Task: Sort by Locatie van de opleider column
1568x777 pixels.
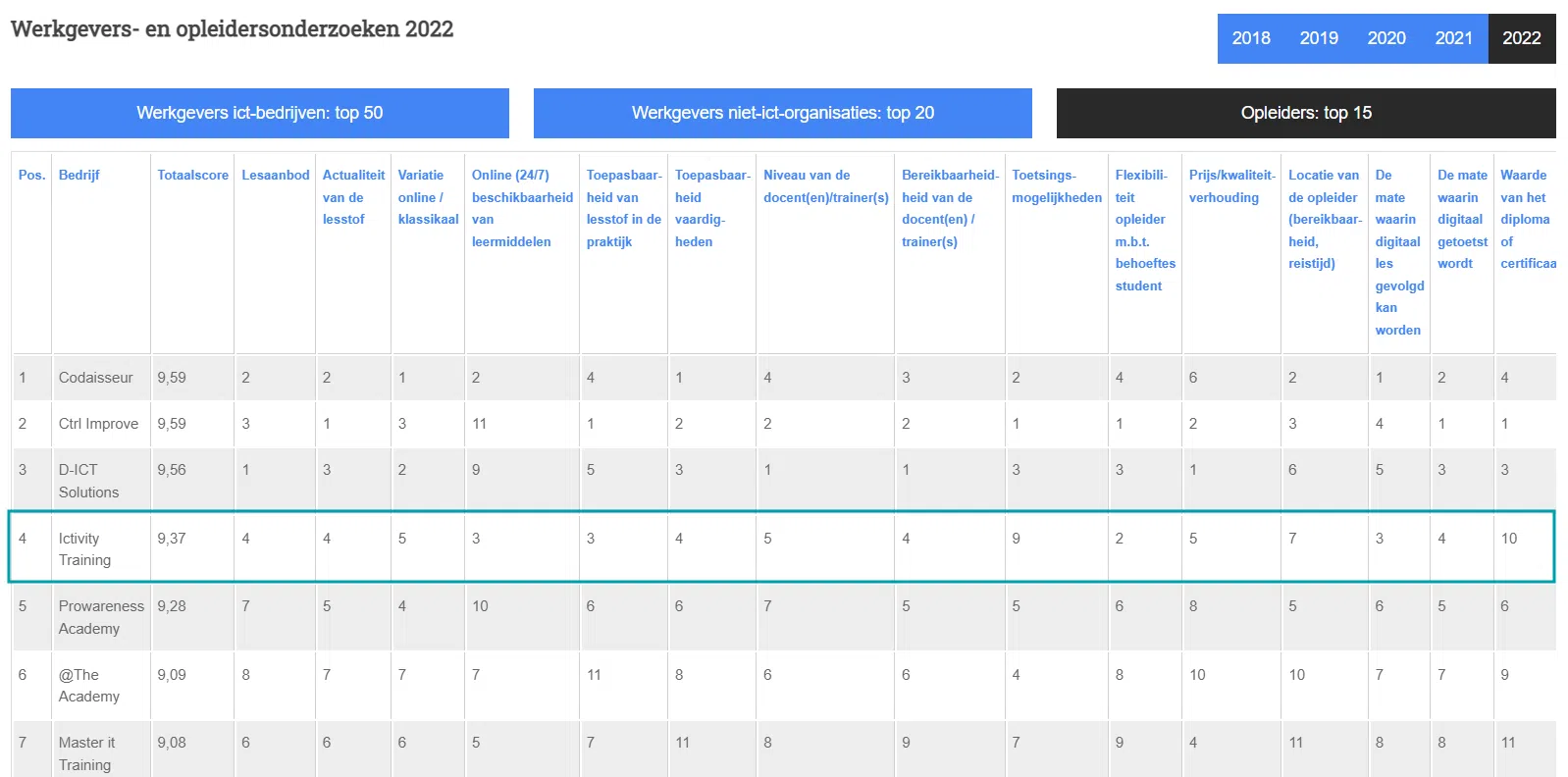Action: click(1325, 219)
